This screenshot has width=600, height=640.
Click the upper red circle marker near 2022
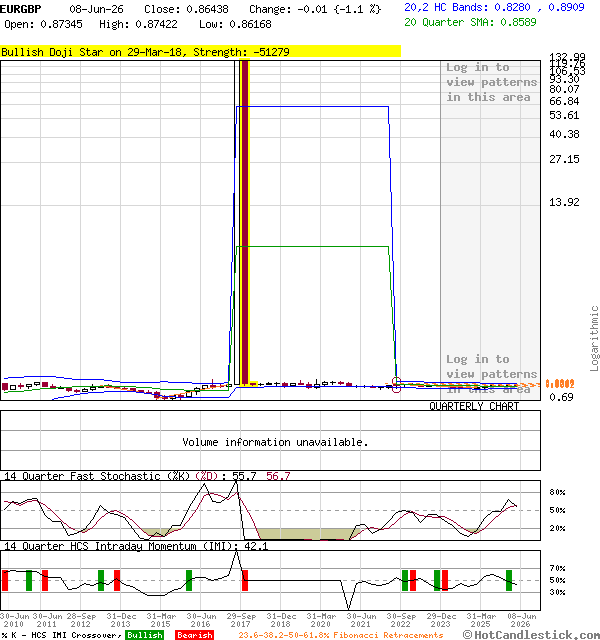(x=396, y=381)
